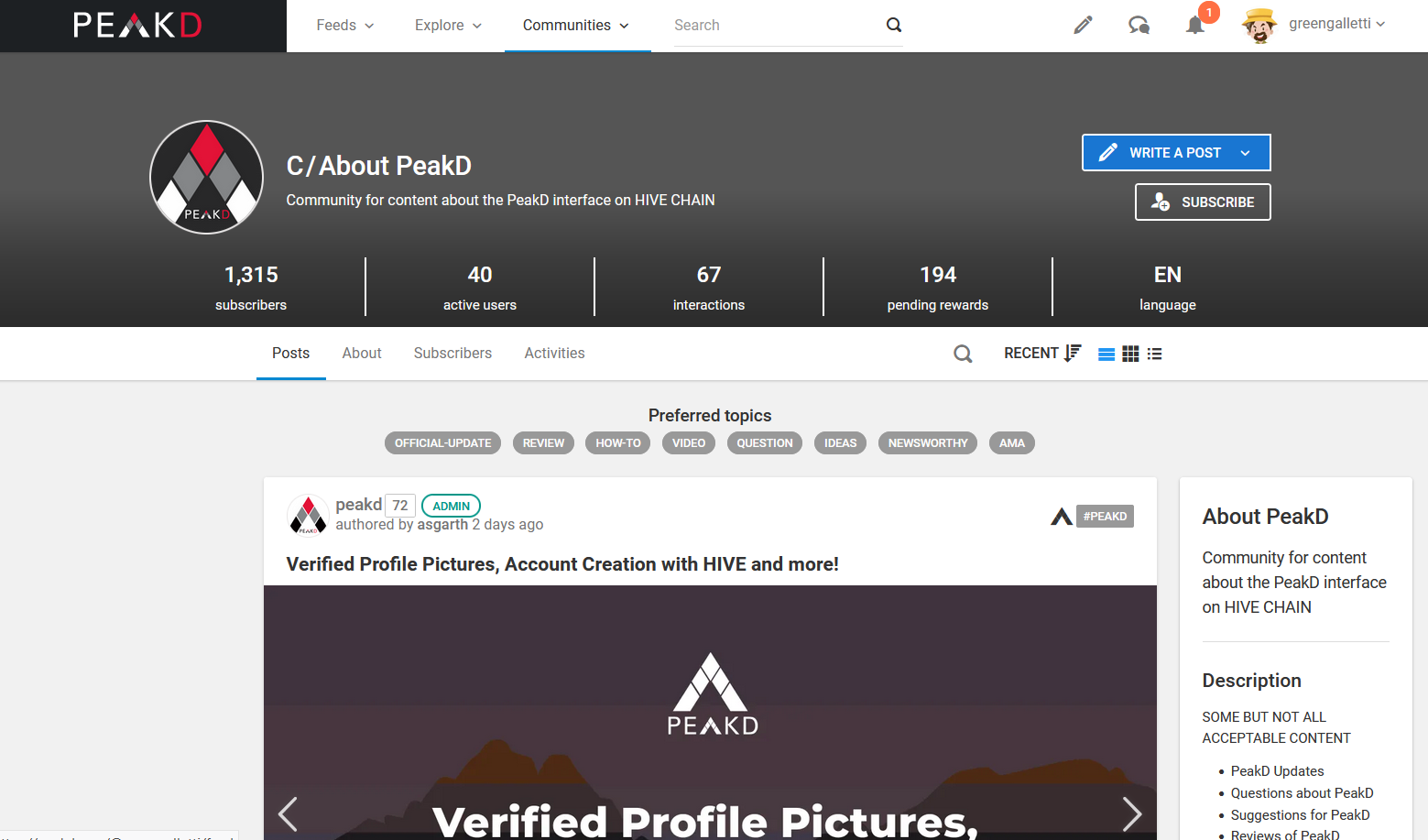This screenshot has height=840, width=1428.
Task: Filter by NEWSWORTHY topic
Action: coord(928,443)
